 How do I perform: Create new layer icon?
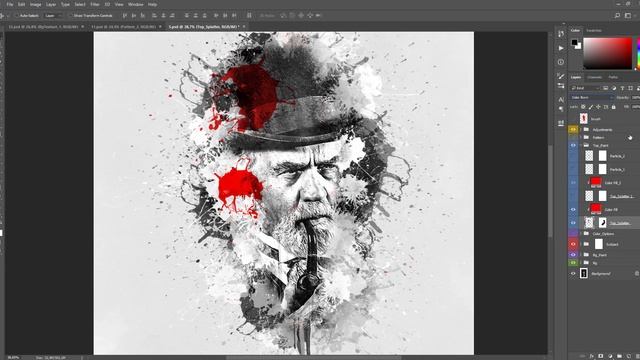coord(628,356)
